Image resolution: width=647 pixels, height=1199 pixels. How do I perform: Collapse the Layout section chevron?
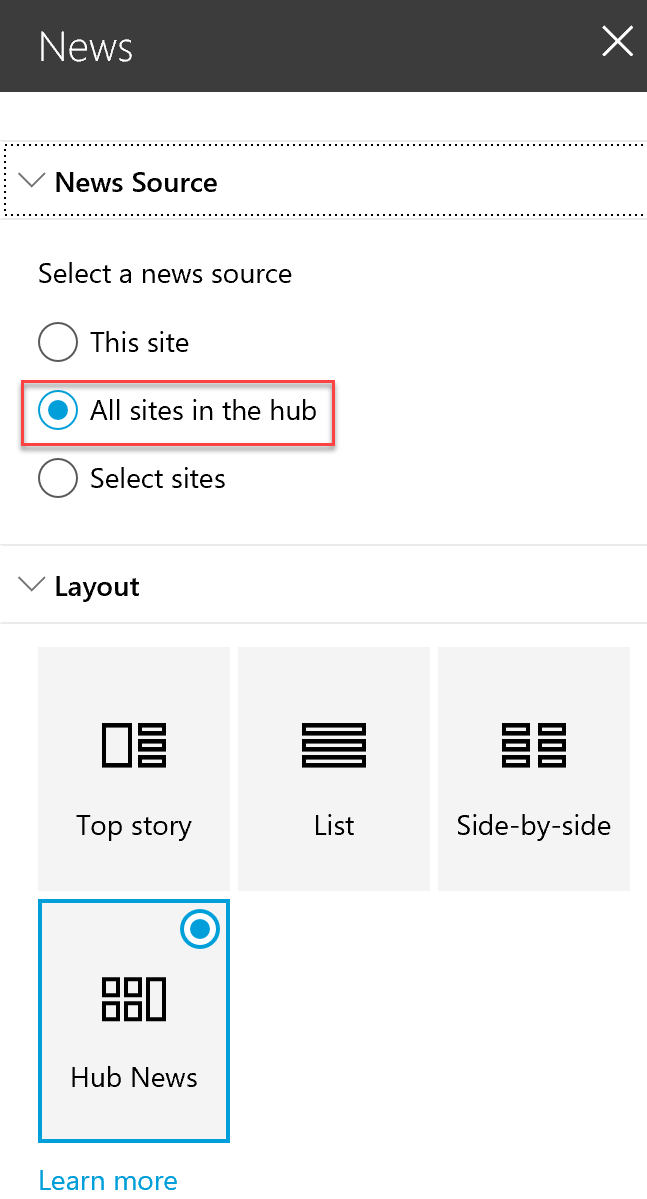click(31, 585)
